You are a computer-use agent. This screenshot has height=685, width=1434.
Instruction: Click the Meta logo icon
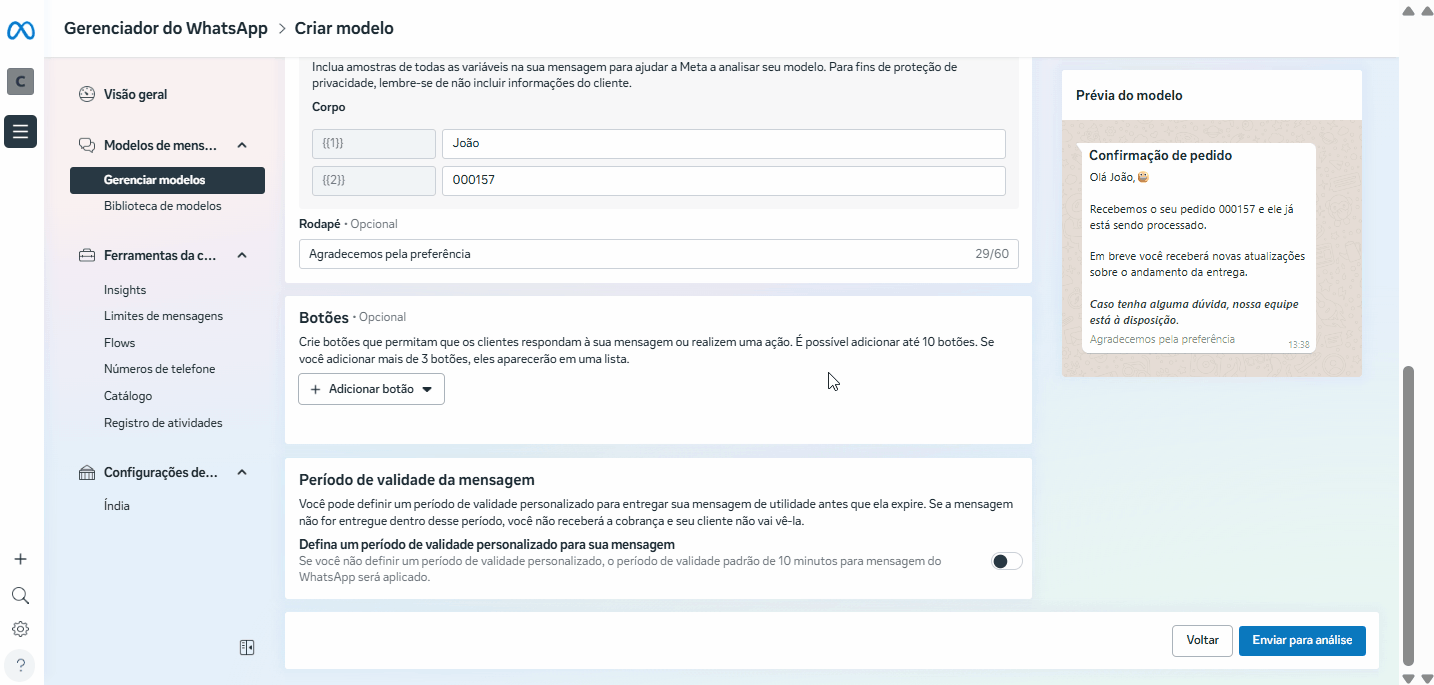tap(21, 31)
